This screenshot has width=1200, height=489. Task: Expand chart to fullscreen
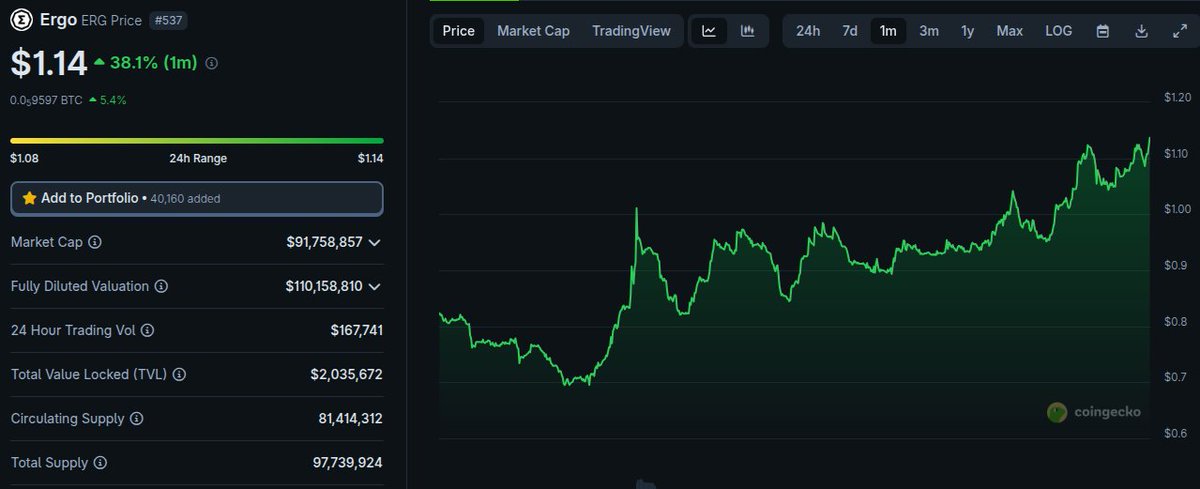1179,31
